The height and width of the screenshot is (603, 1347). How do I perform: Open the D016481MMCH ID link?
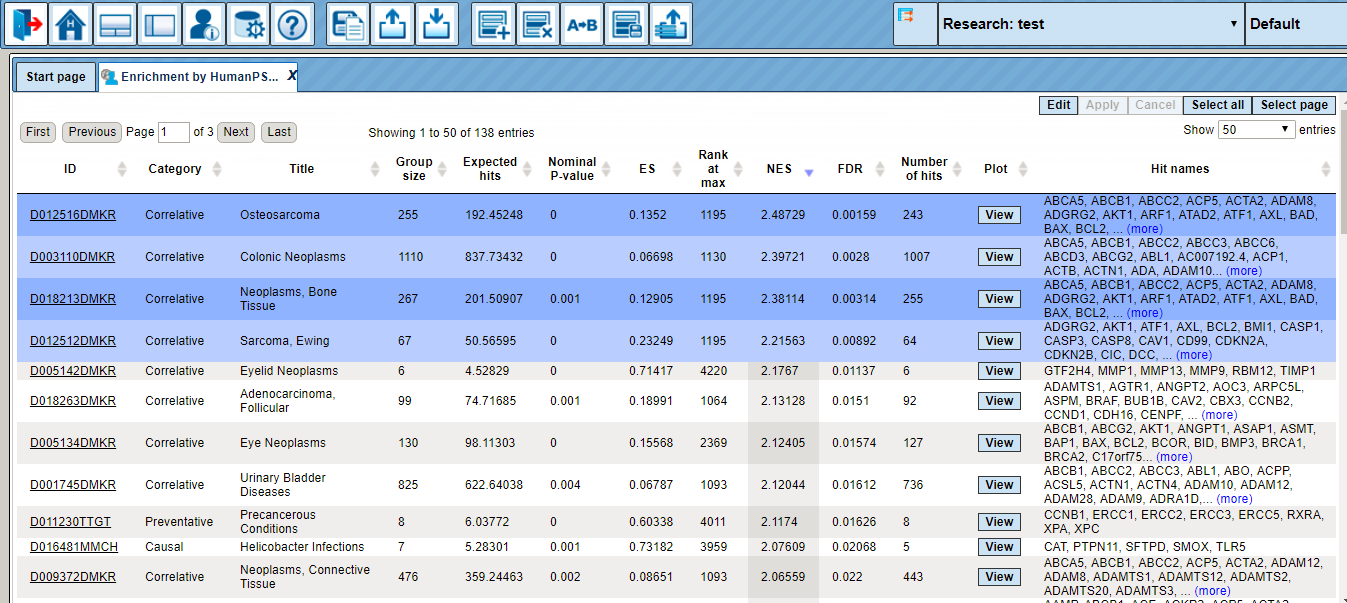[73, 547]
